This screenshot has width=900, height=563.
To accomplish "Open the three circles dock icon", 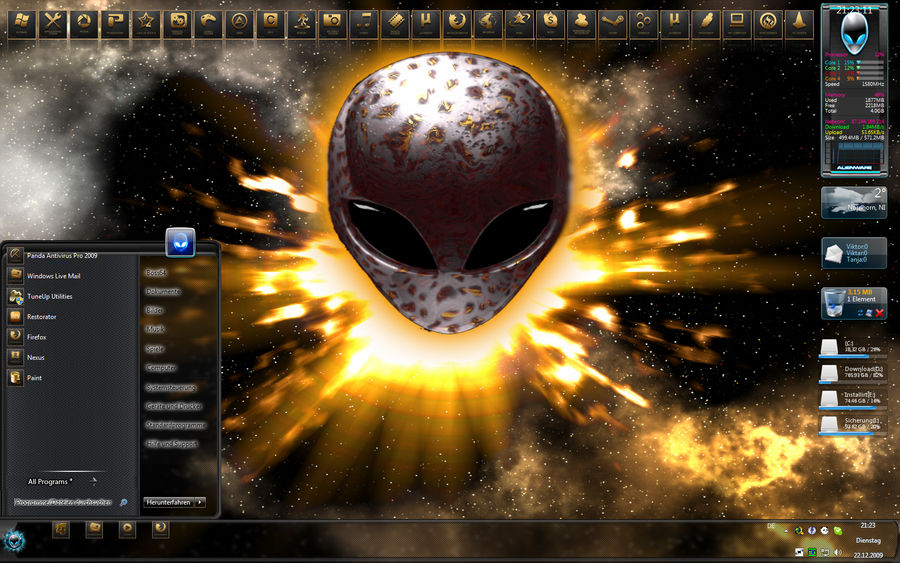I will coord(643,24).
